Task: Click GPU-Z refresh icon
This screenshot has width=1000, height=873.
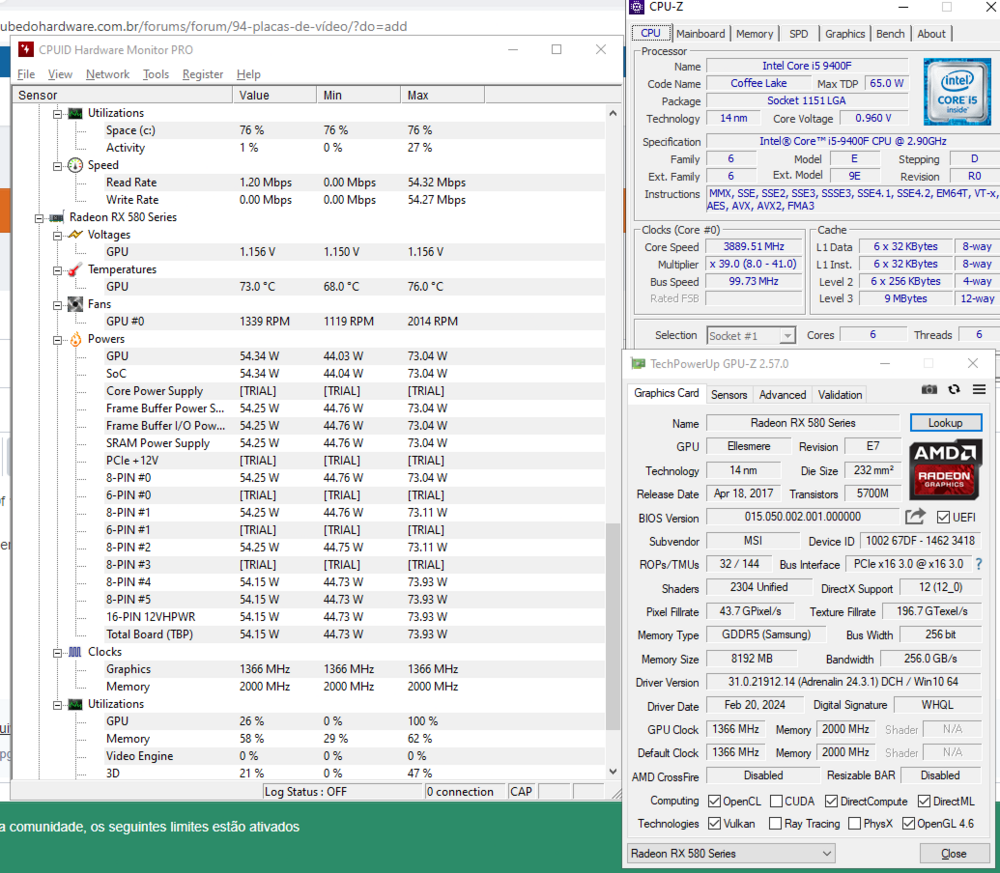Action: (954, 390)
